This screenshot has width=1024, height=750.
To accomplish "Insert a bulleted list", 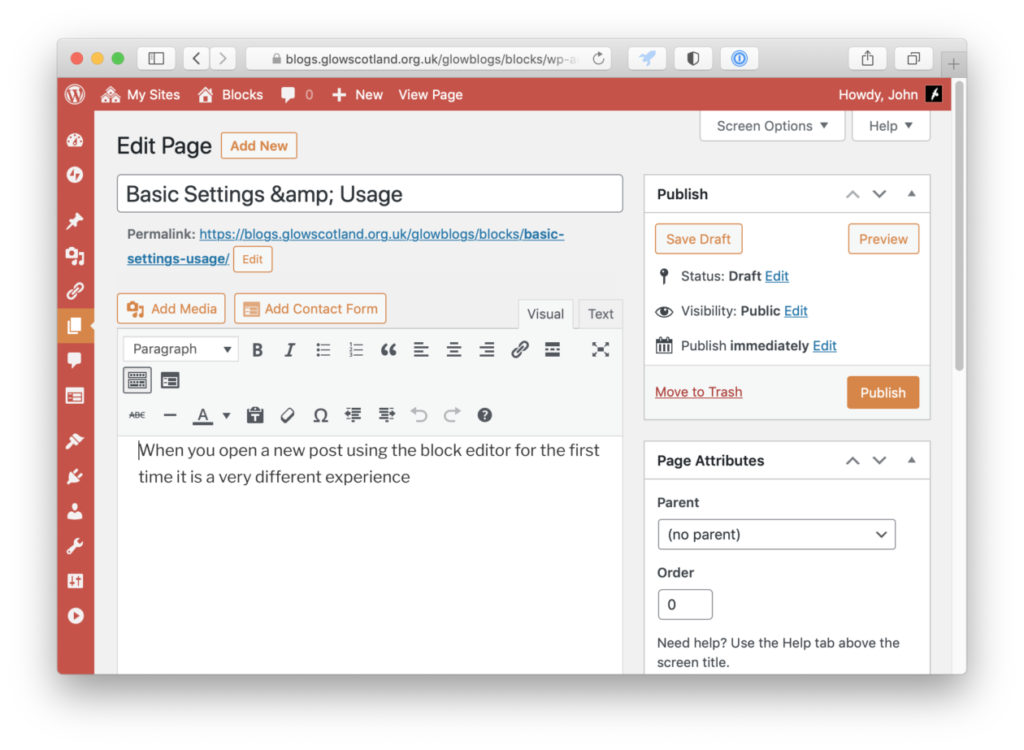I will [323, 350].
